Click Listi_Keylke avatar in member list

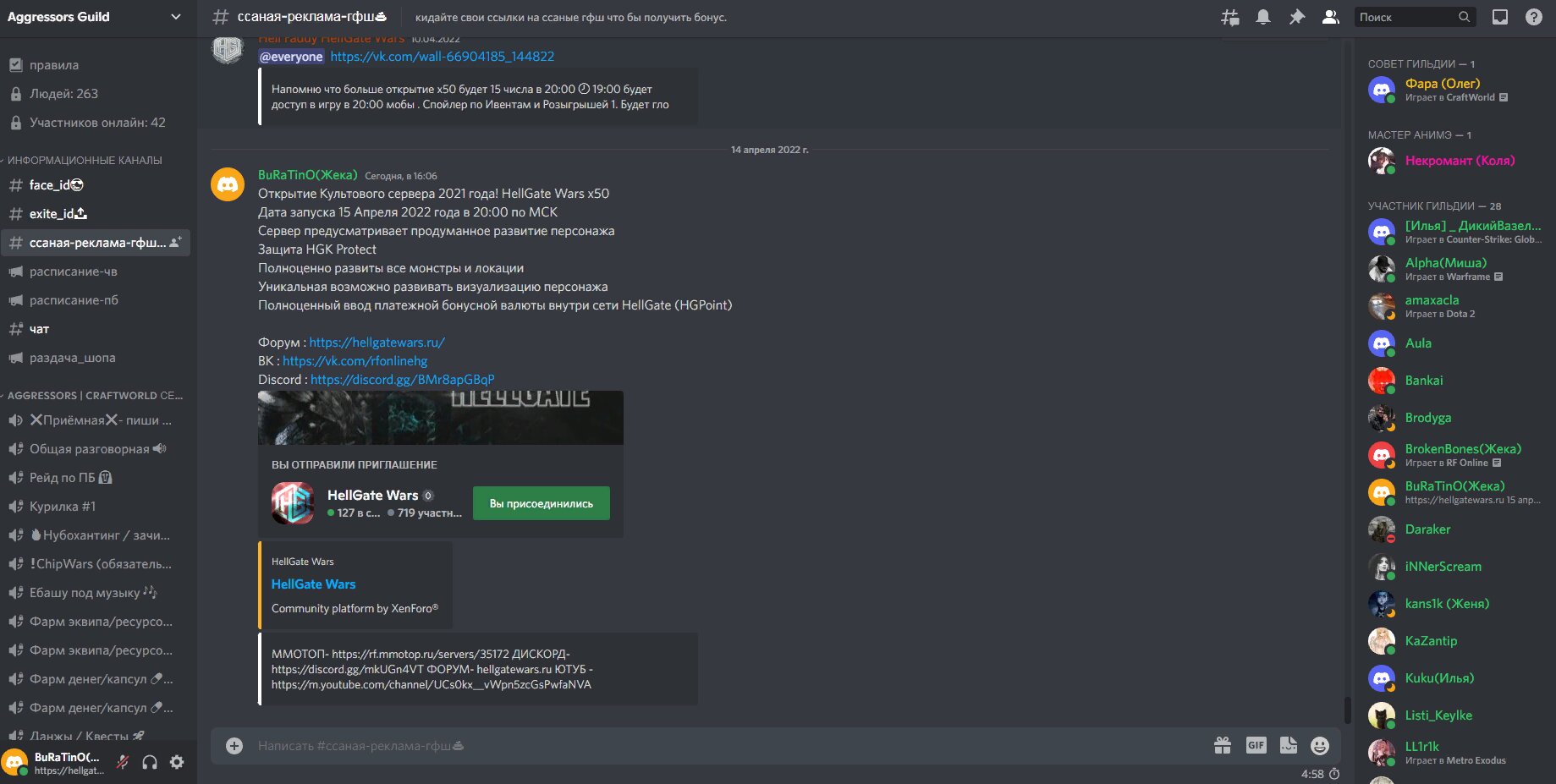tap(1382, 715)
